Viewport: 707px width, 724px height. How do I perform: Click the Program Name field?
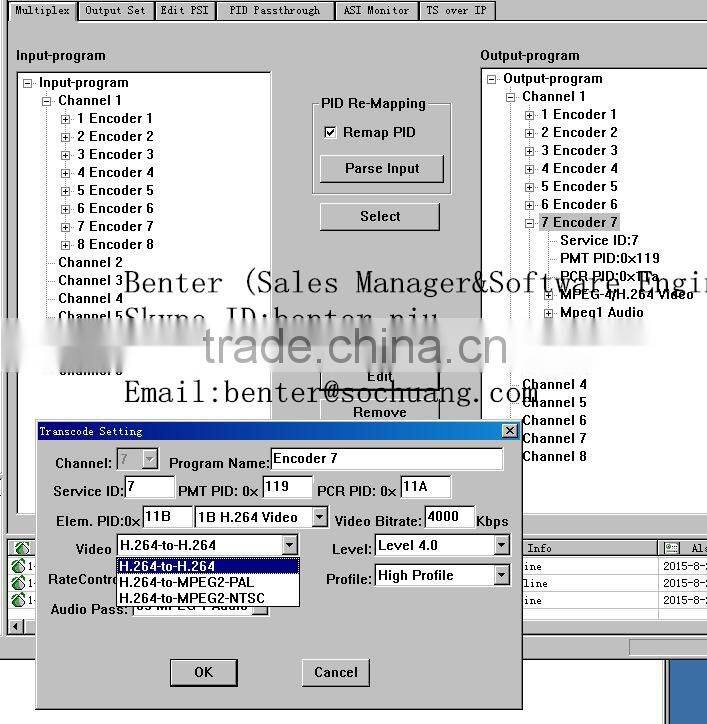(387, 459)
